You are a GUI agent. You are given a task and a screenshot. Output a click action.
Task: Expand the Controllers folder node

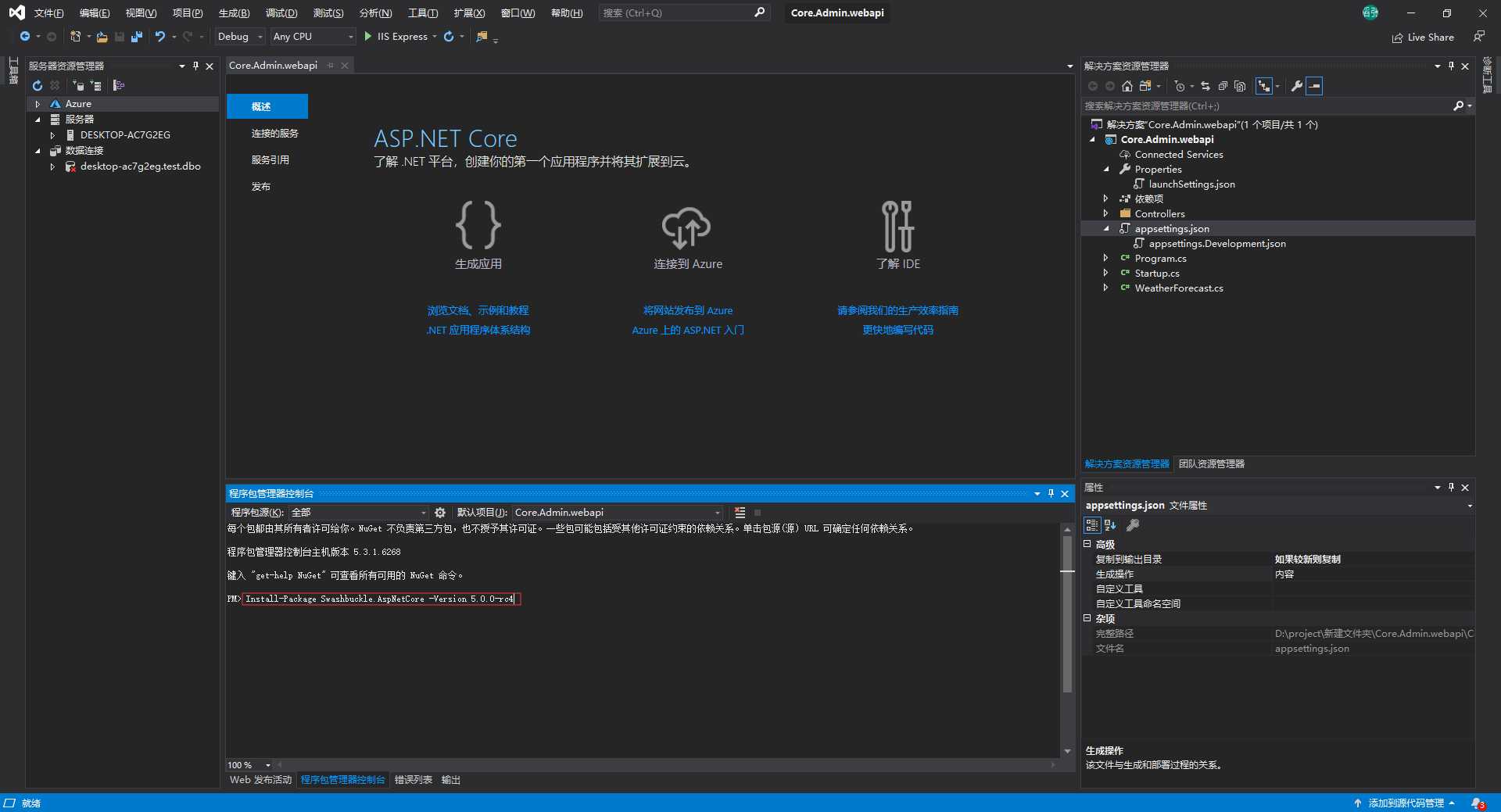(x=1105, y=213)
